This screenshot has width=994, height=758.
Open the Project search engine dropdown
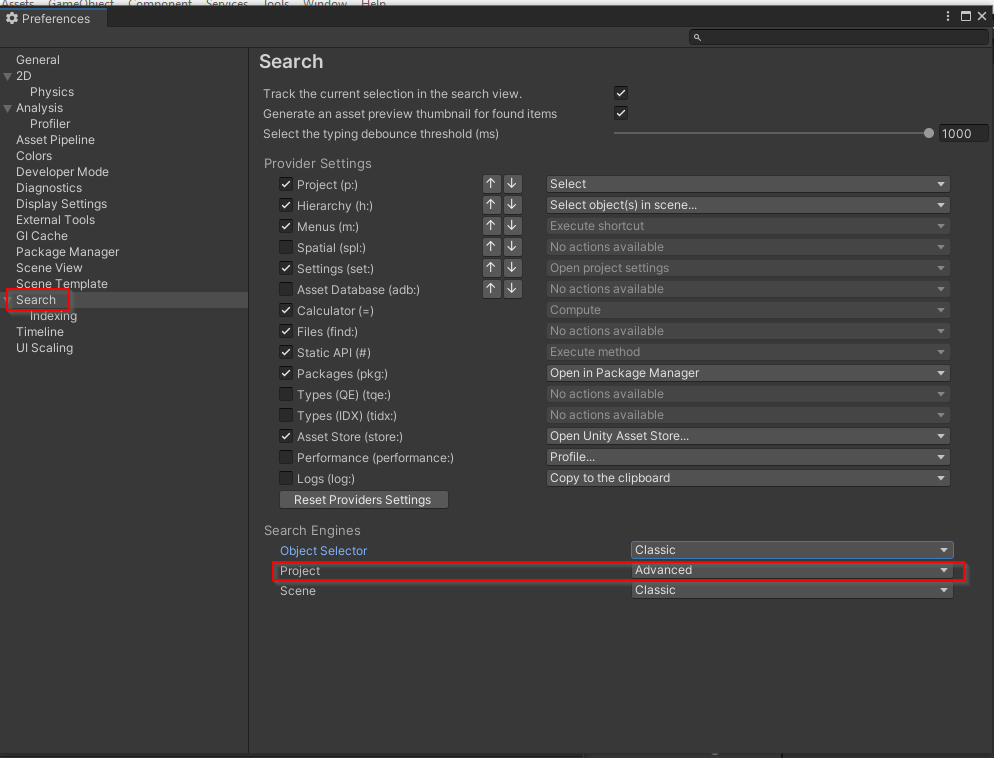coord(791,570)
